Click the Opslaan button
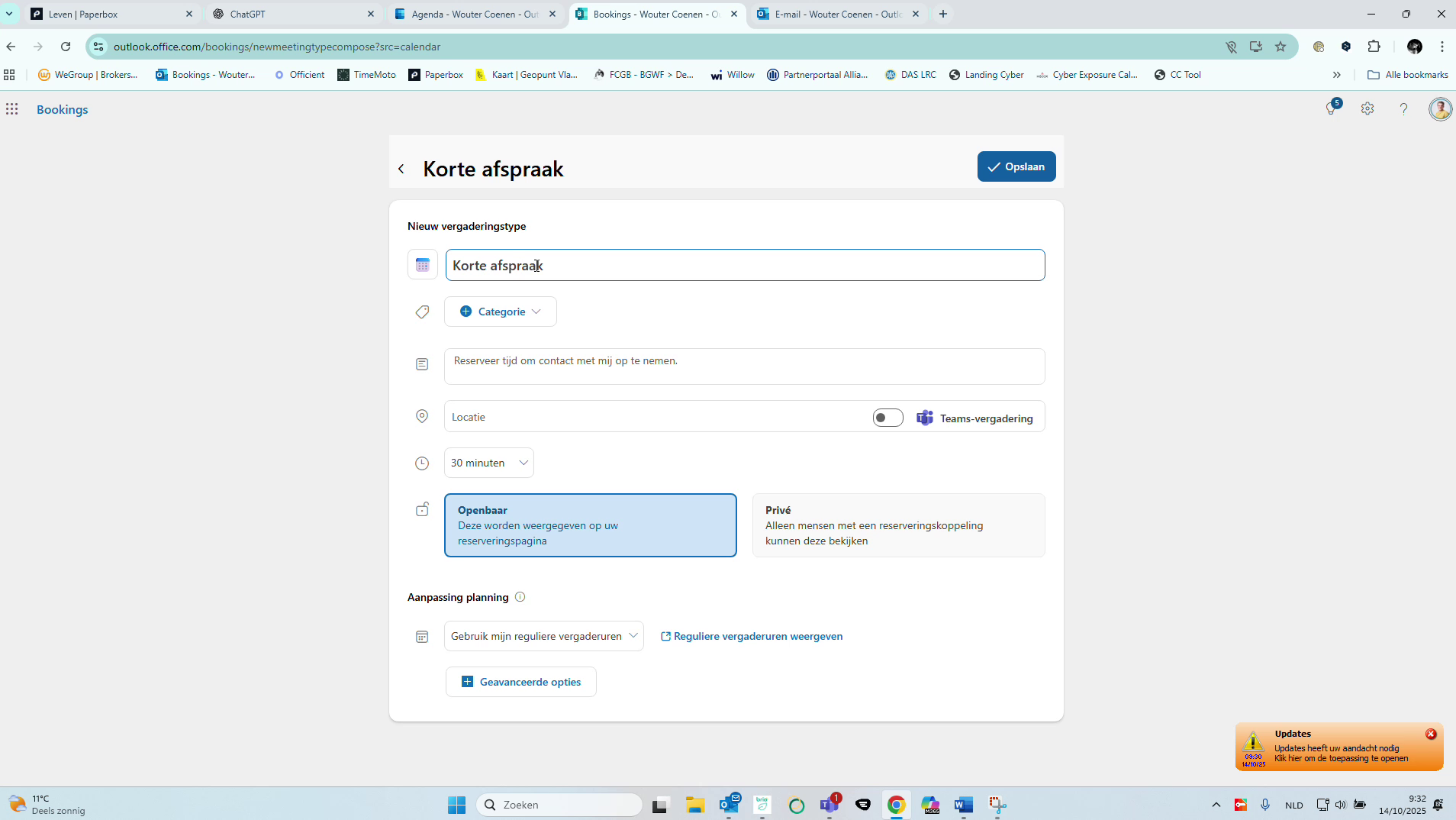1456x820 pixels. click(x=1016, y=166)
